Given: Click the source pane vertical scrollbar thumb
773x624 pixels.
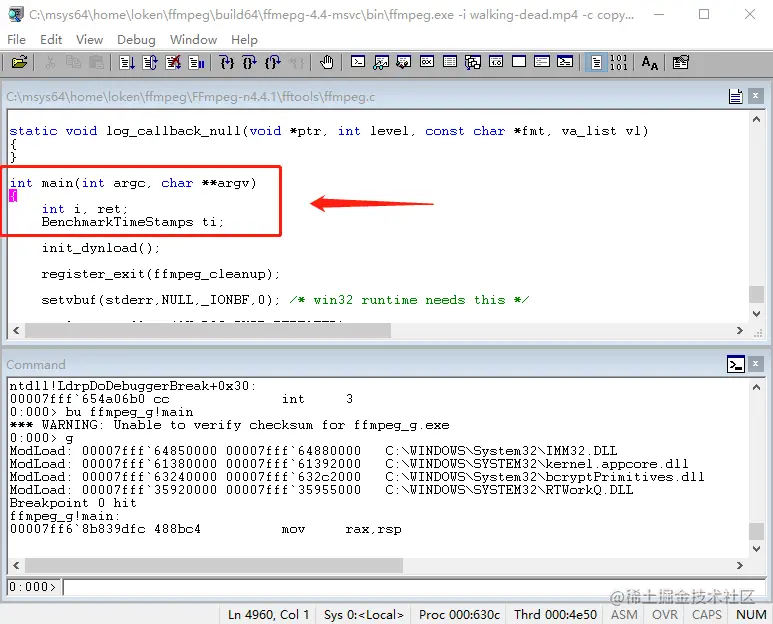Looking at the screenshot, I should (x=756, y=294).
